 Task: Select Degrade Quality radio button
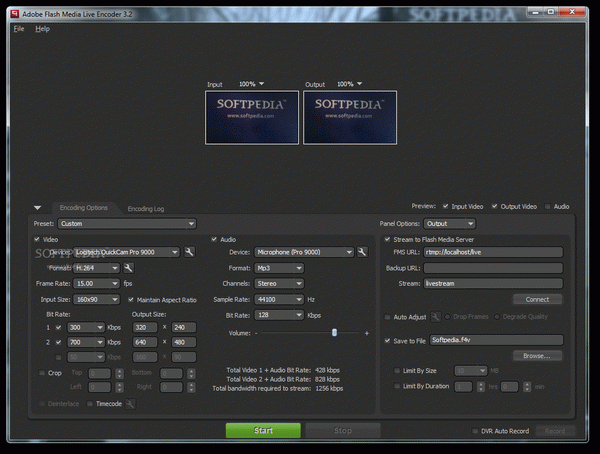pyautogui.click(x=497, y=317)
